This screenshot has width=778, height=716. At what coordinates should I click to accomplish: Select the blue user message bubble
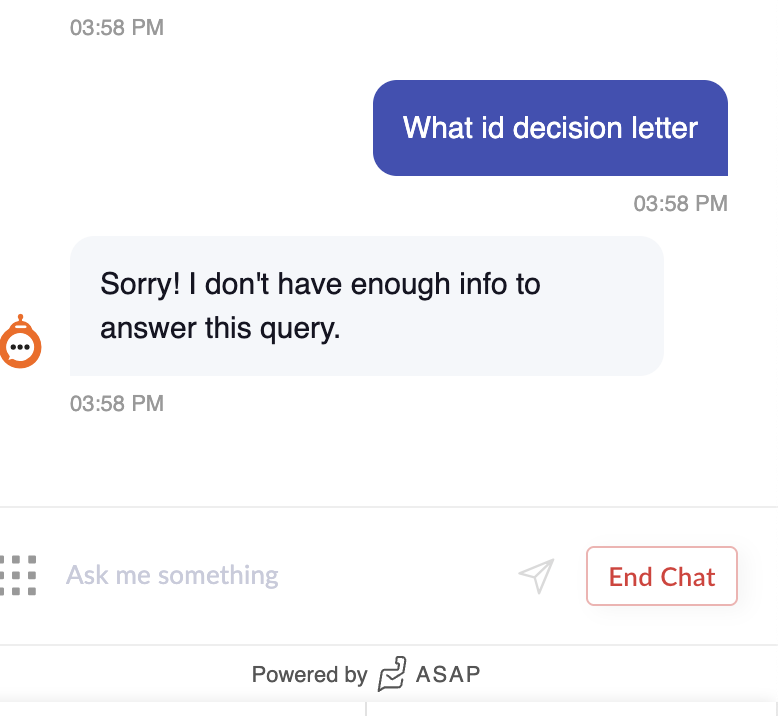point(550,128)
